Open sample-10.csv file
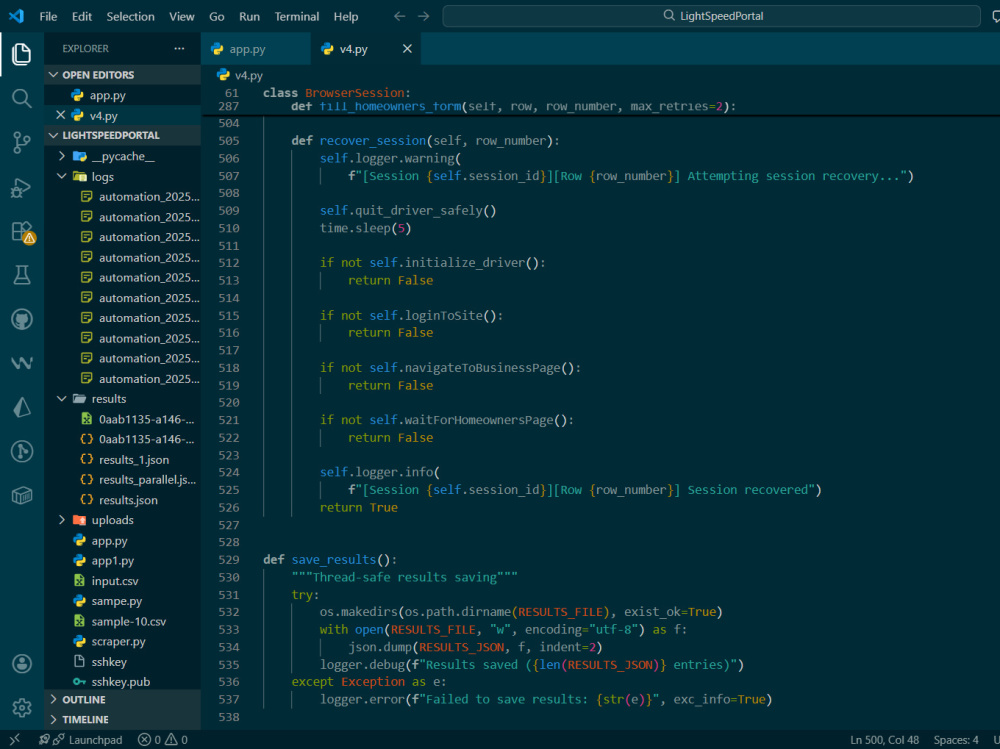 (122, 621)
